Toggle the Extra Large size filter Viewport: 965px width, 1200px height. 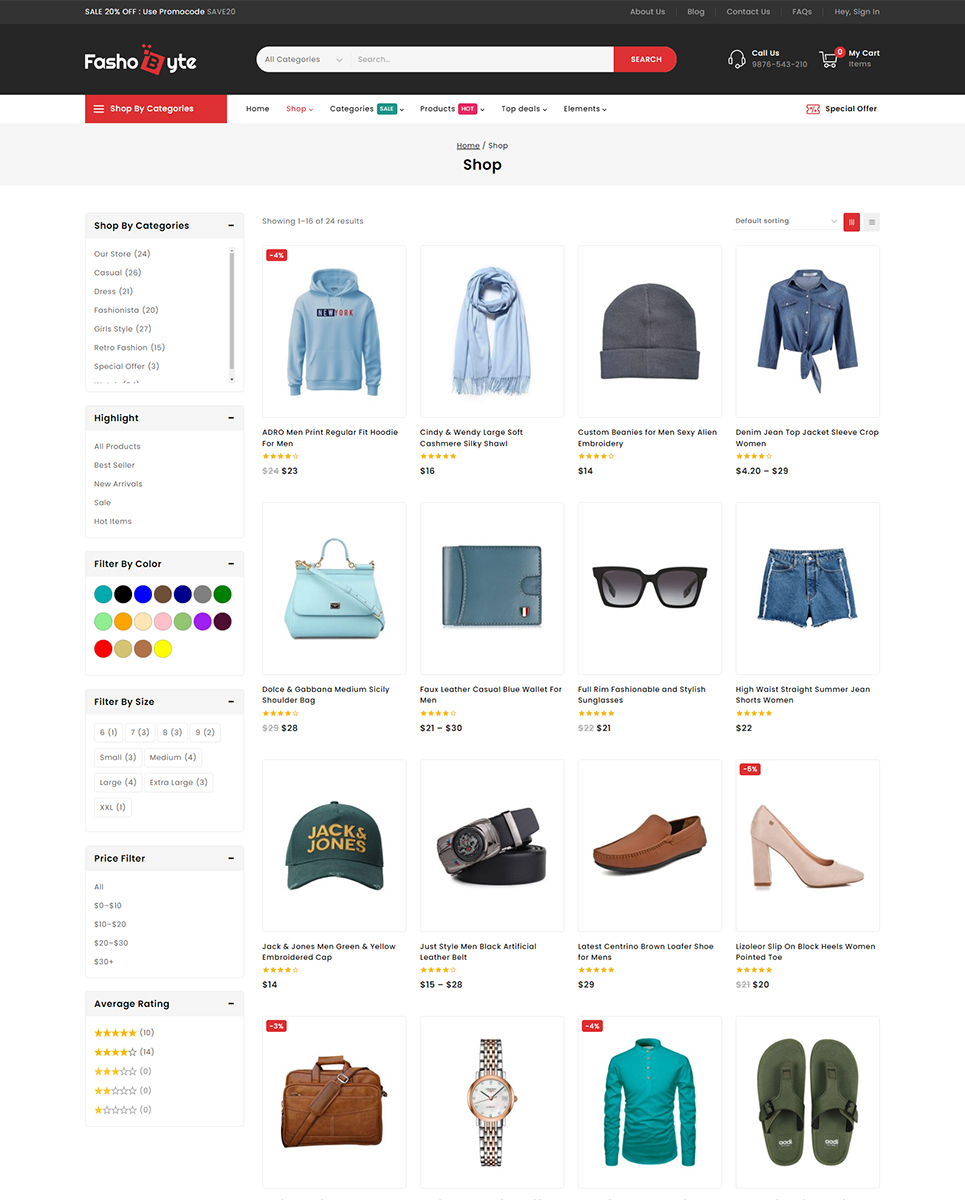coord(178,783)
